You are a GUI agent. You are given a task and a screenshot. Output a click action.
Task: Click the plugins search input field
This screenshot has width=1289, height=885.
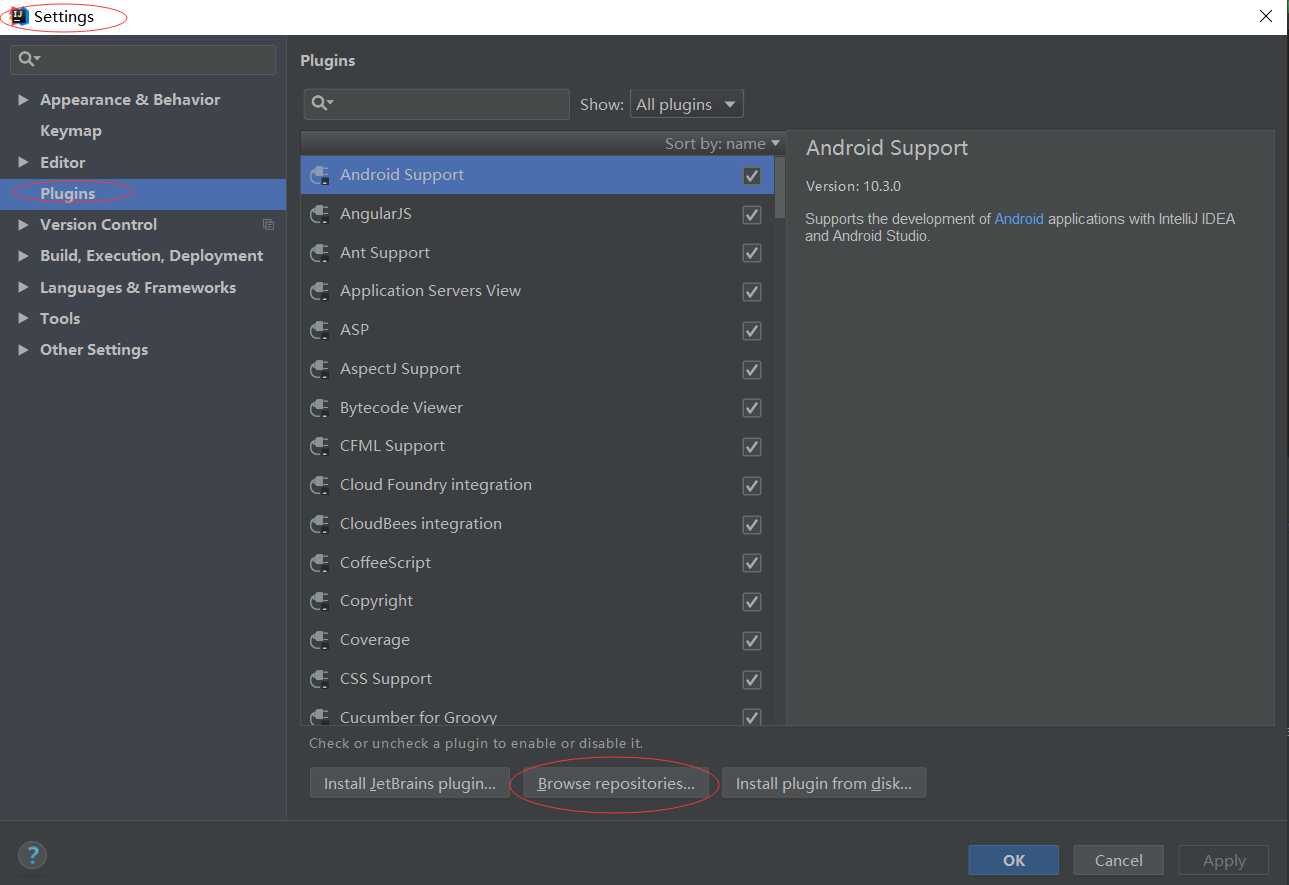436,104
